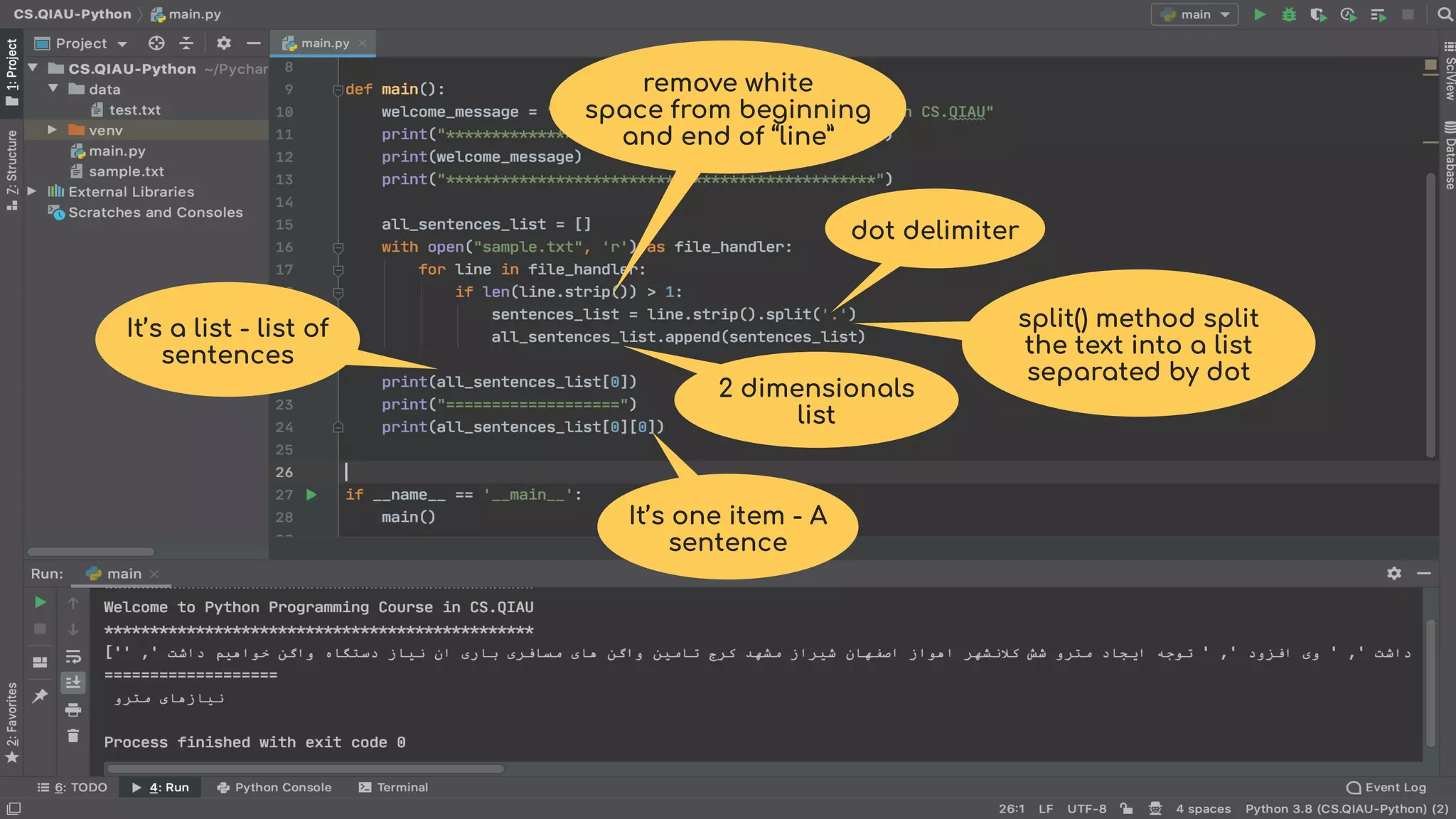Open the Terminal tab
Viewport: 1456px width, 819px height.
pyautogui.click(x=394, y=787)
